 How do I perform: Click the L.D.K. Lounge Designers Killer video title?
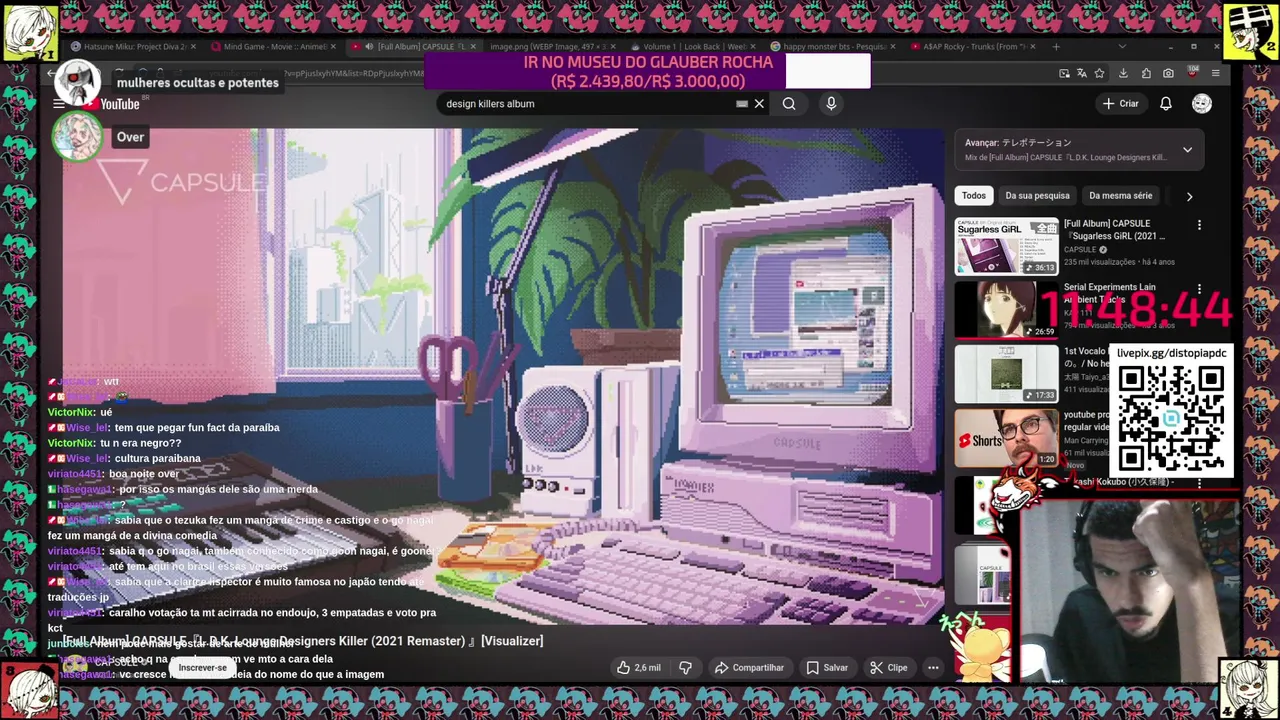coord(303,641)
